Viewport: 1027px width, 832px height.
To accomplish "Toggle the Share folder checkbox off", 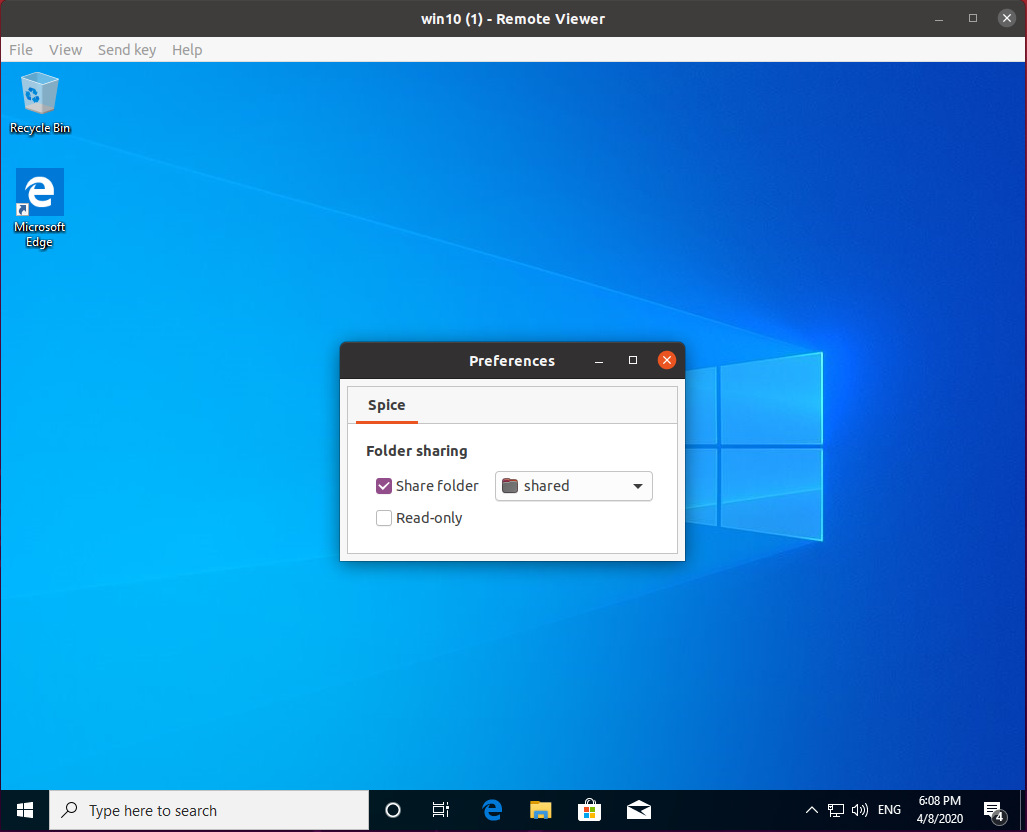I will (x=383, y=485).
